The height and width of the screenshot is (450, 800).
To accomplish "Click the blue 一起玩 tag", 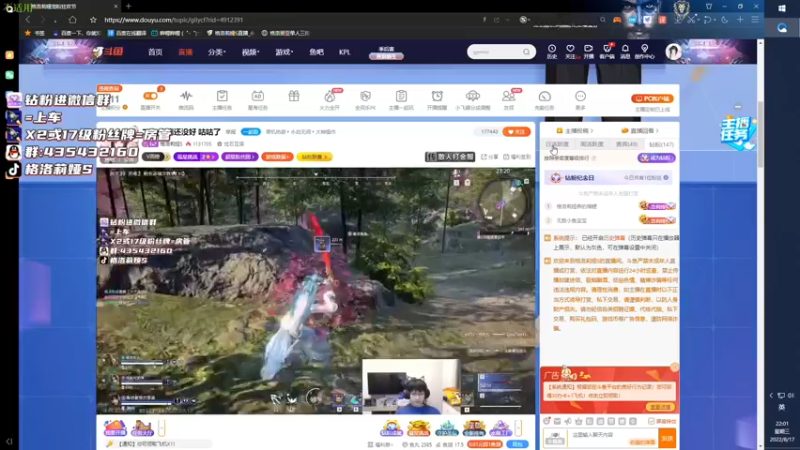I will (251, 132).
